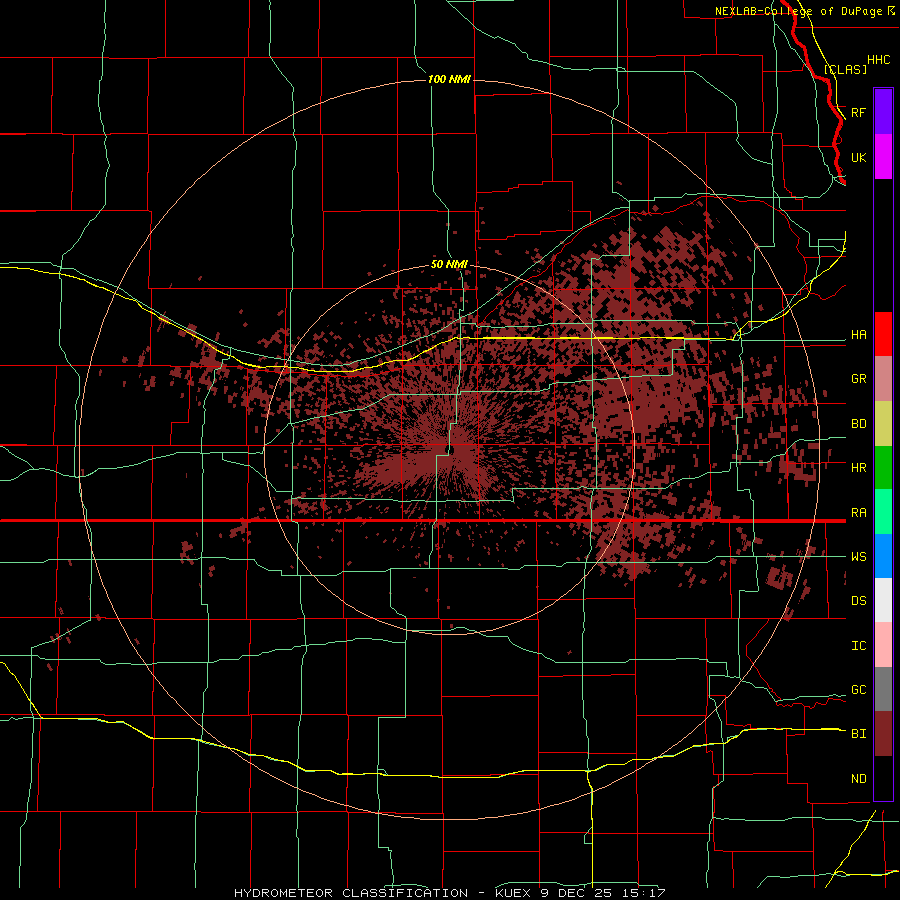The width and height of the screenshot is (900, 900).
Task: Click the HR legend label text
Action: click(x=858, y=468)
